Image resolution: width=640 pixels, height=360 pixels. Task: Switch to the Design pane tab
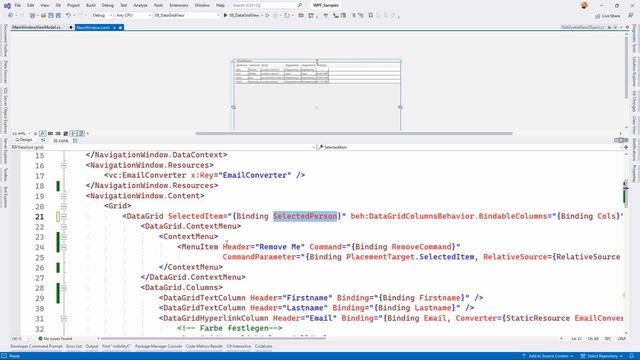[x=24, y=140]
